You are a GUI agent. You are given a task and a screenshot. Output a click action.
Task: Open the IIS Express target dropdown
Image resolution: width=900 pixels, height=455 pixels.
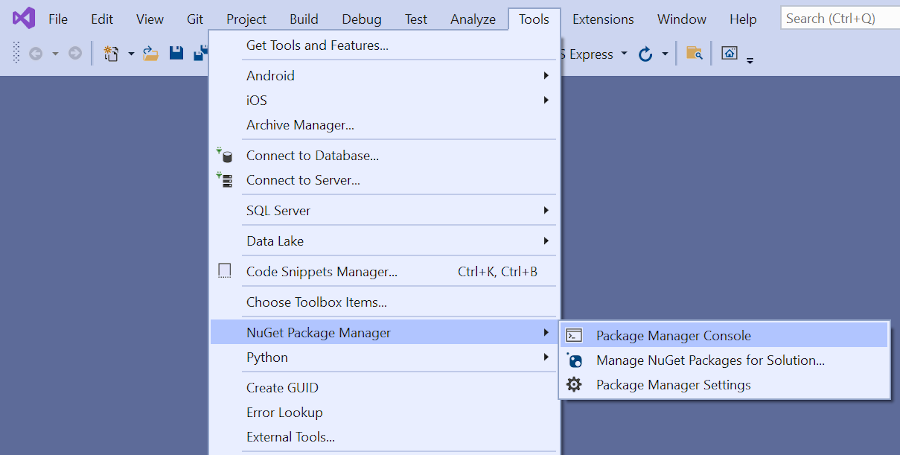624,54
